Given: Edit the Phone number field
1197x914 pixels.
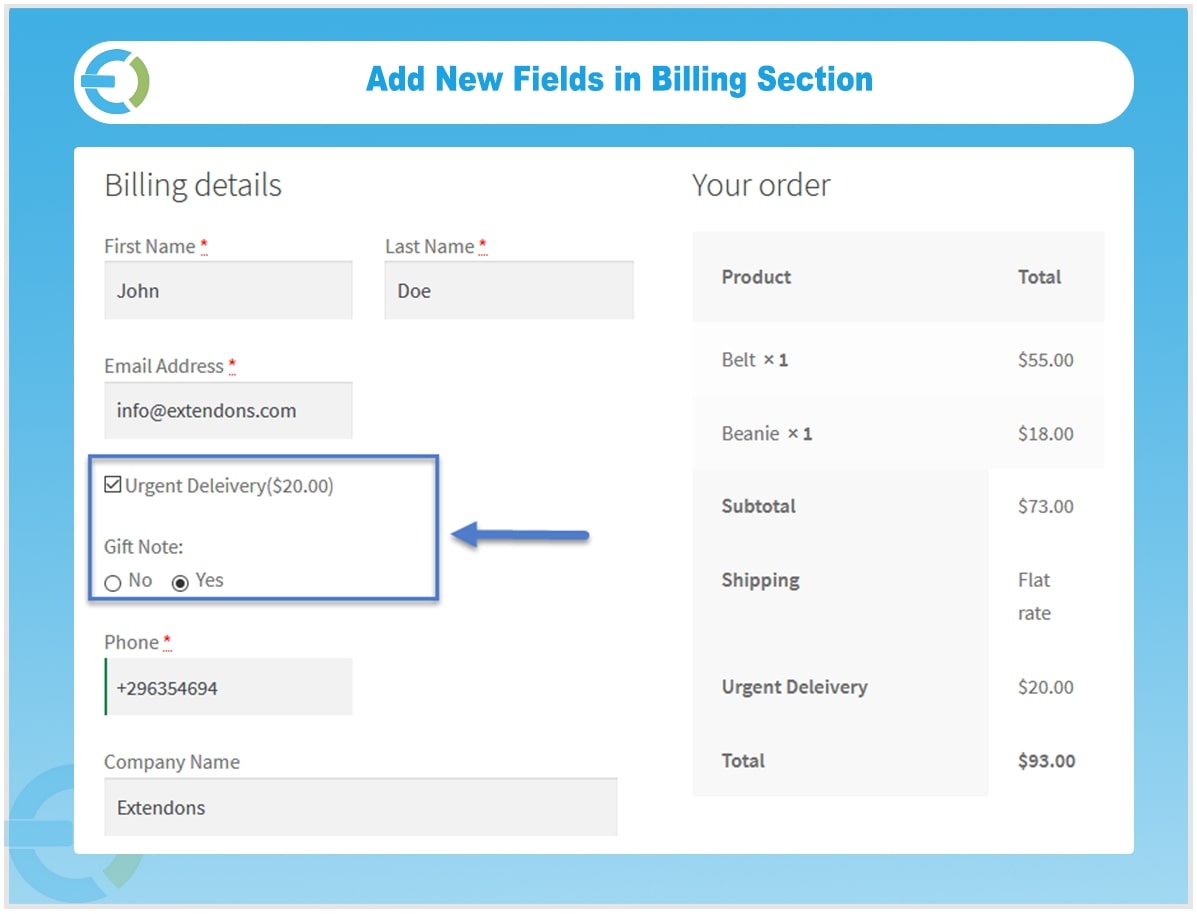Looking at the screenshot, I should pyautogui.click(x=228, y=688).
